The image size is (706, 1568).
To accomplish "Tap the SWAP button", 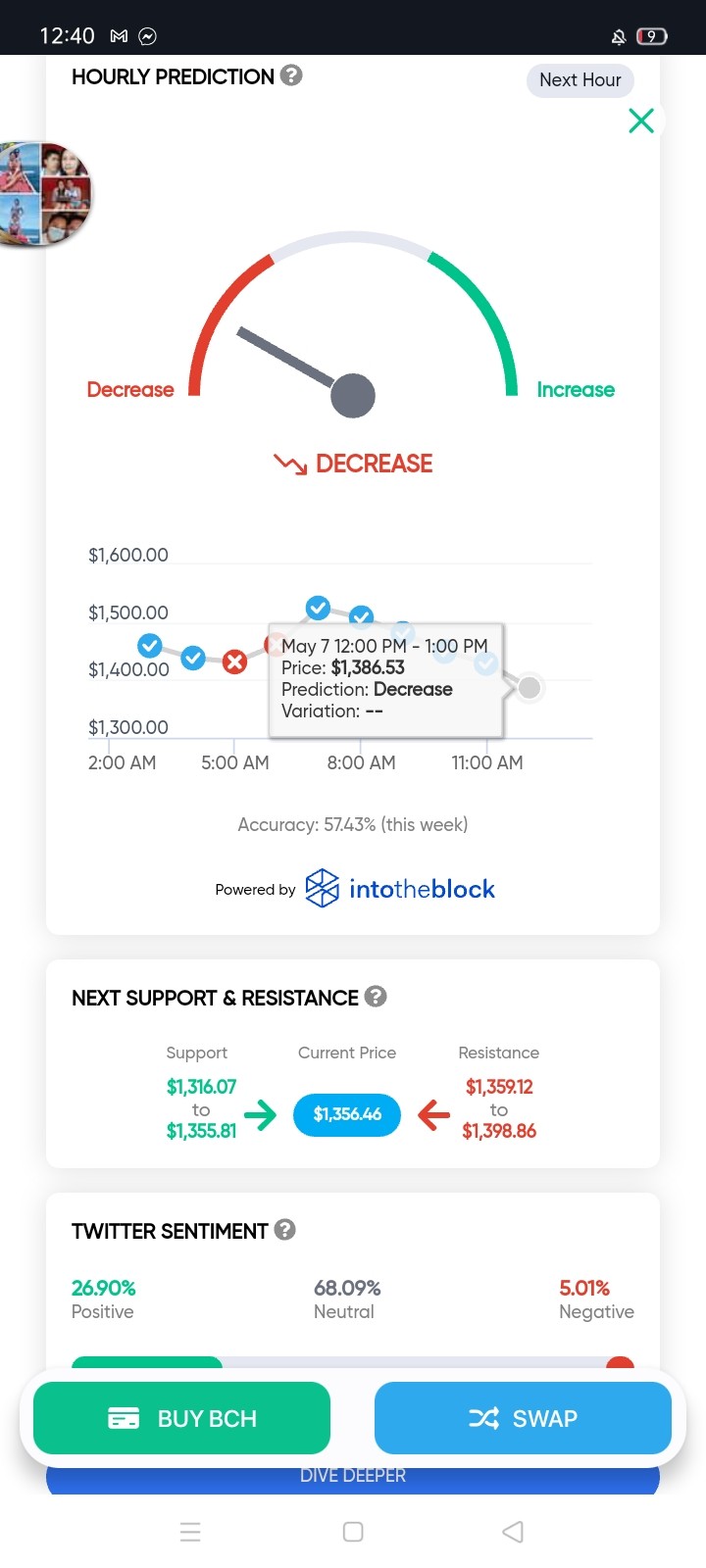I will coord(523,1418).
